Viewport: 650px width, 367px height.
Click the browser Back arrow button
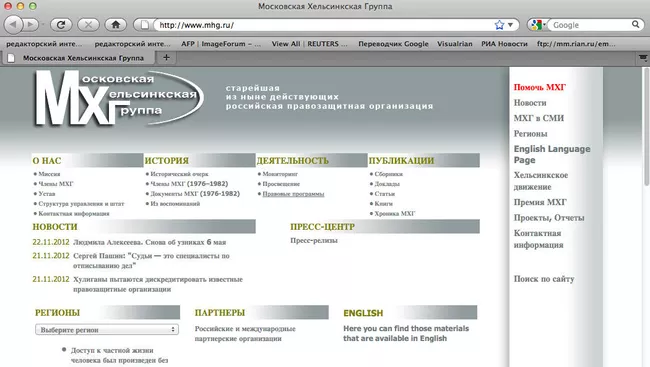click(x=13, y=24)
